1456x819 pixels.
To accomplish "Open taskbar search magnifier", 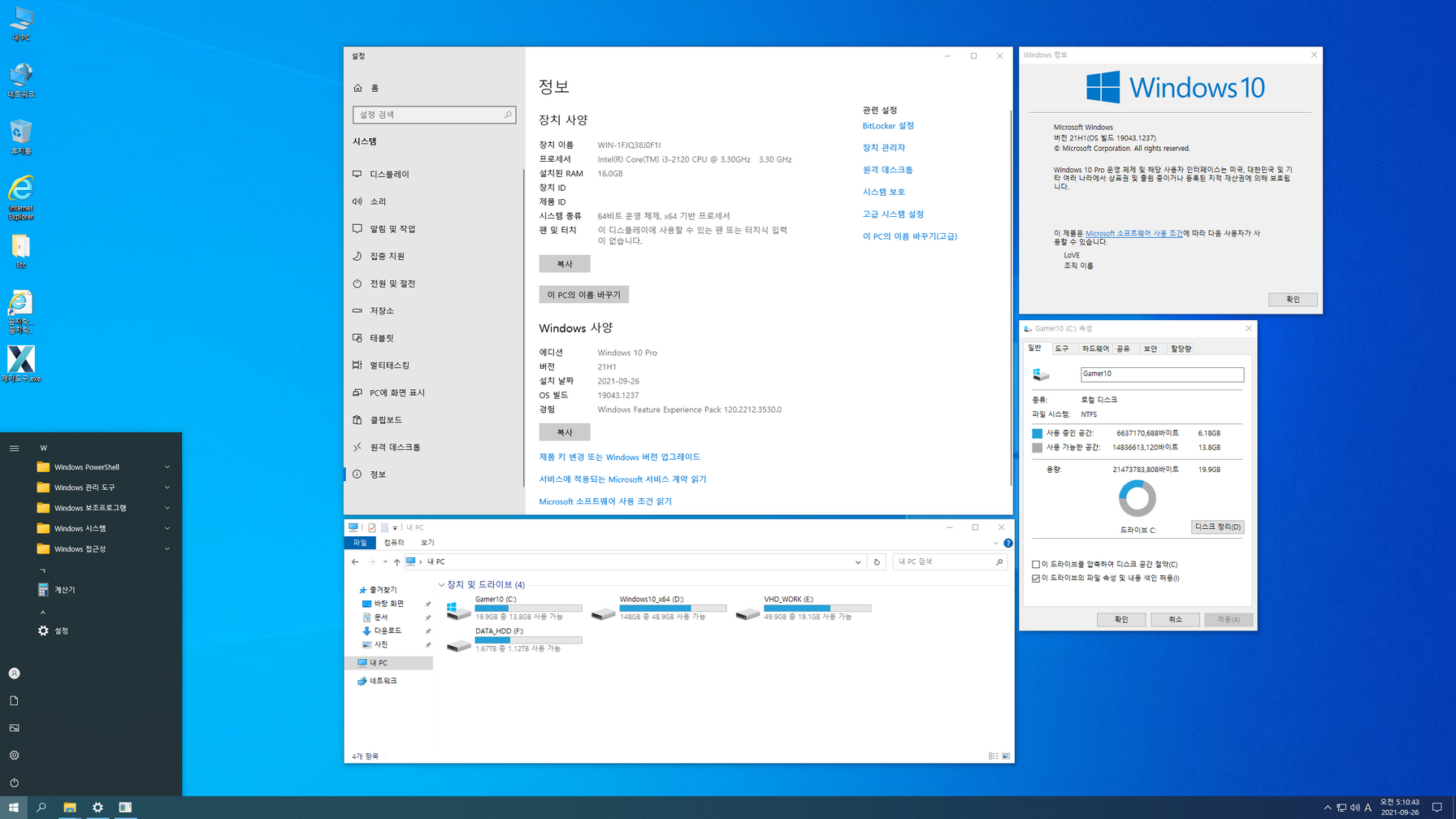I will tap(41, 807).
